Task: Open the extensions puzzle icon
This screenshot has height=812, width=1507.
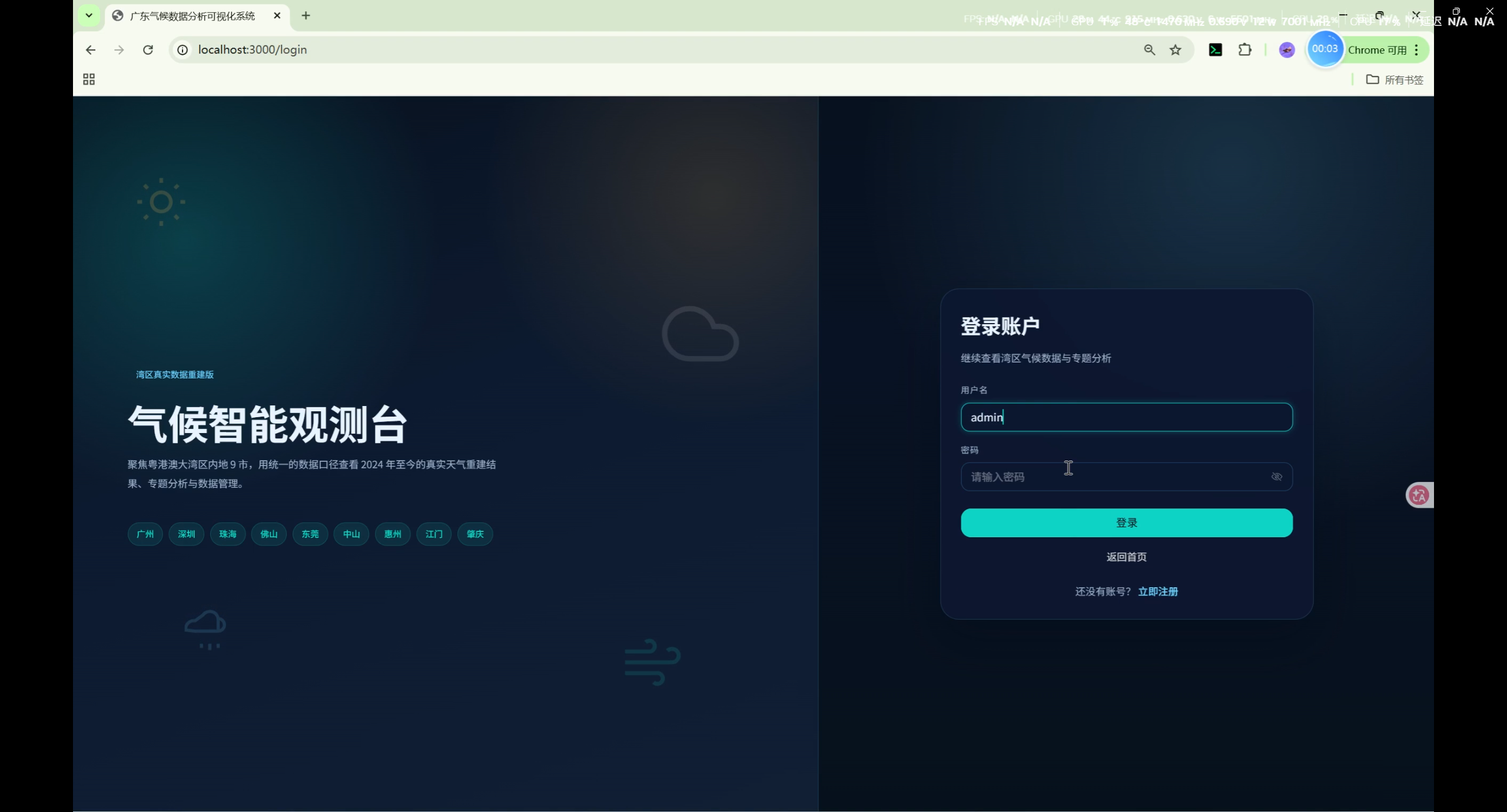Action: 1244,50
